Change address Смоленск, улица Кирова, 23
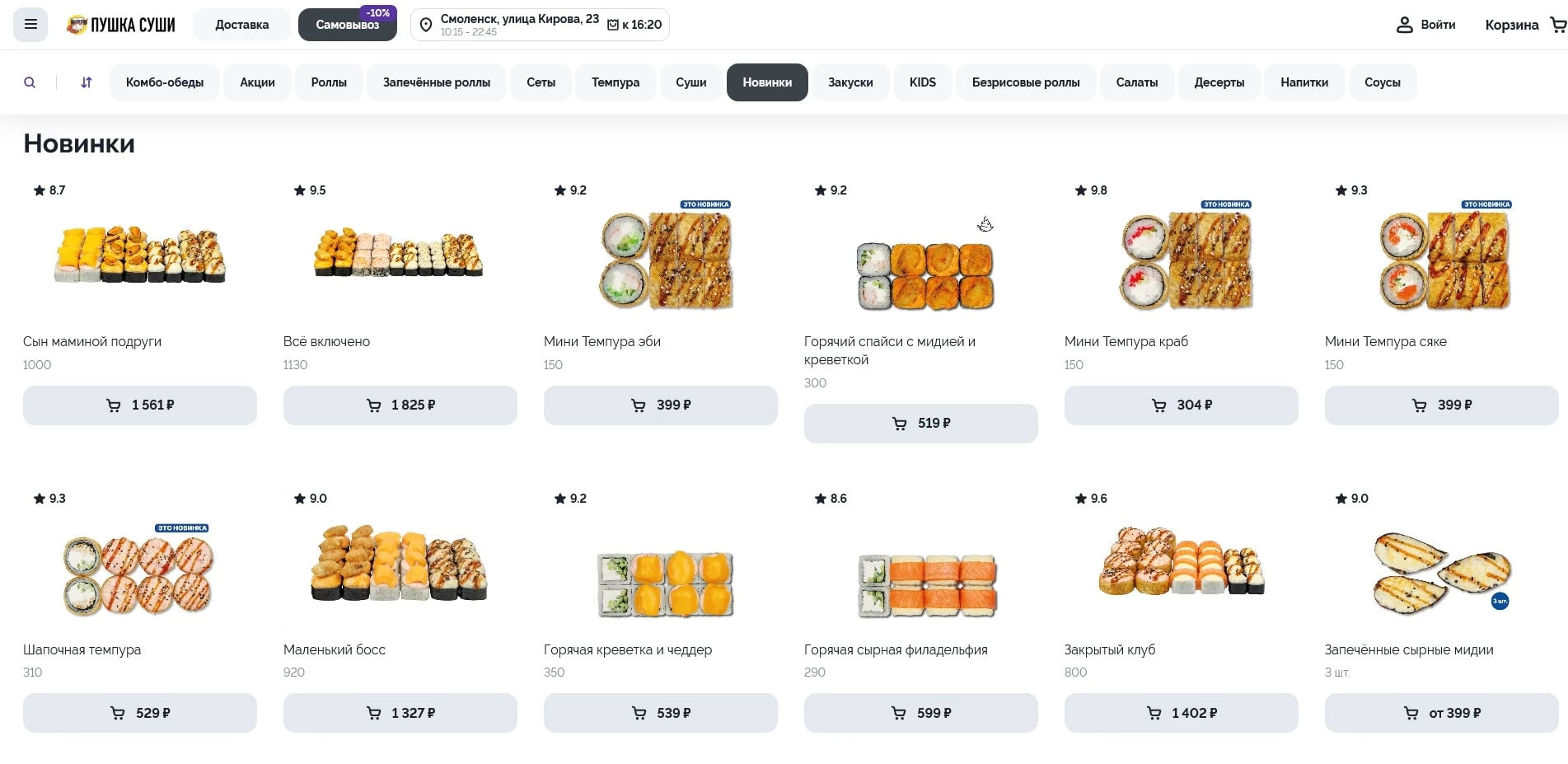The width and height of the screenshot is (1568, 764). (519, 19)
